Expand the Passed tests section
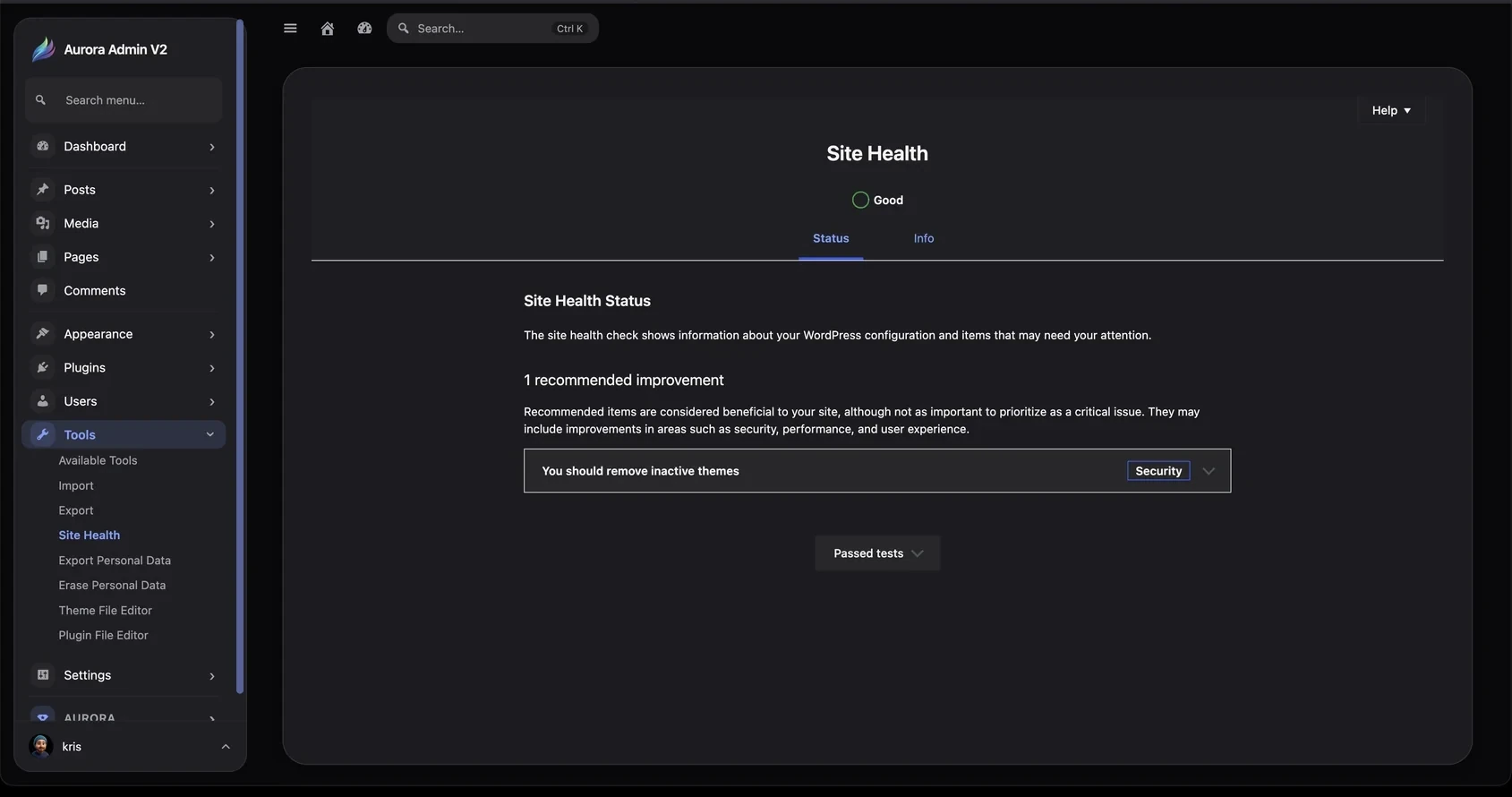Image resolution: width=1512 pixels, height=797 pixels. click(x=877, y=553)
